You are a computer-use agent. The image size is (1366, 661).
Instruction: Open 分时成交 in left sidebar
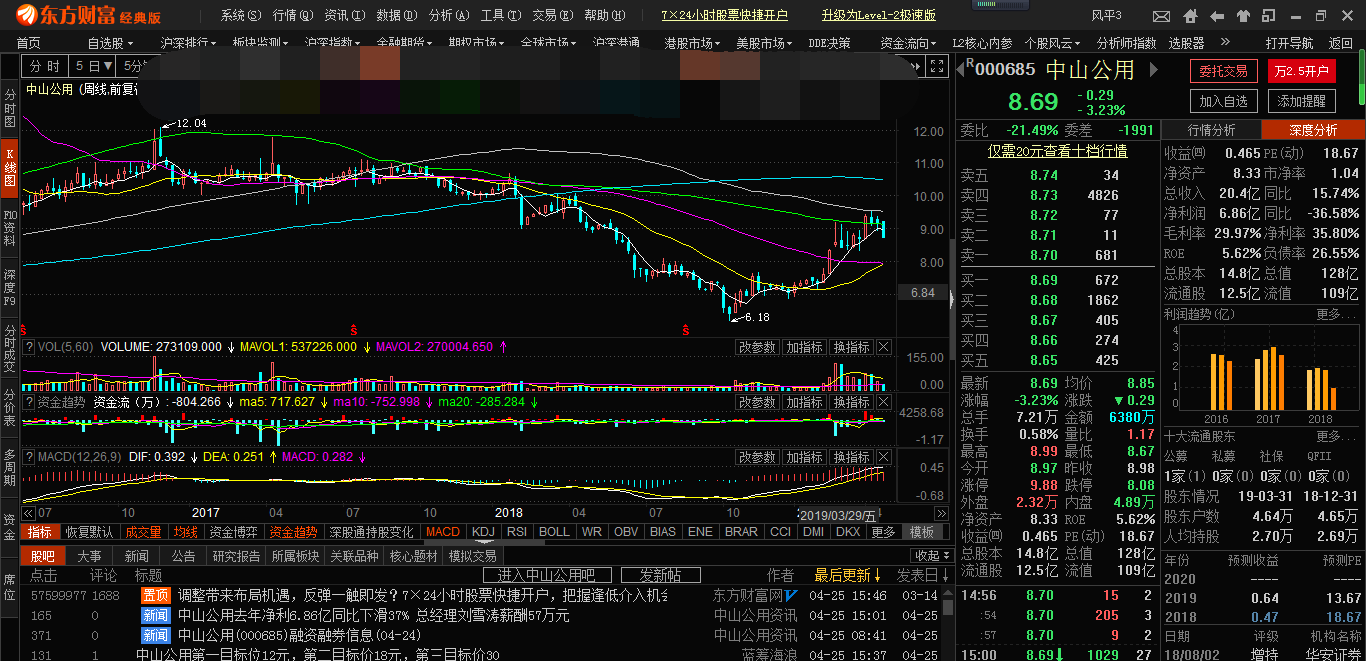10,347
